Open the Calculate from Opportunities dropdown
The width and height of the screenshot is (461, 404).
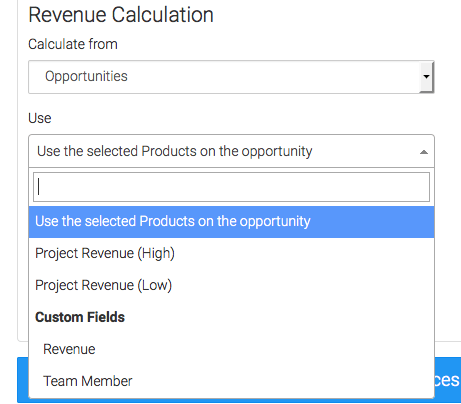(x=231, y=77)
